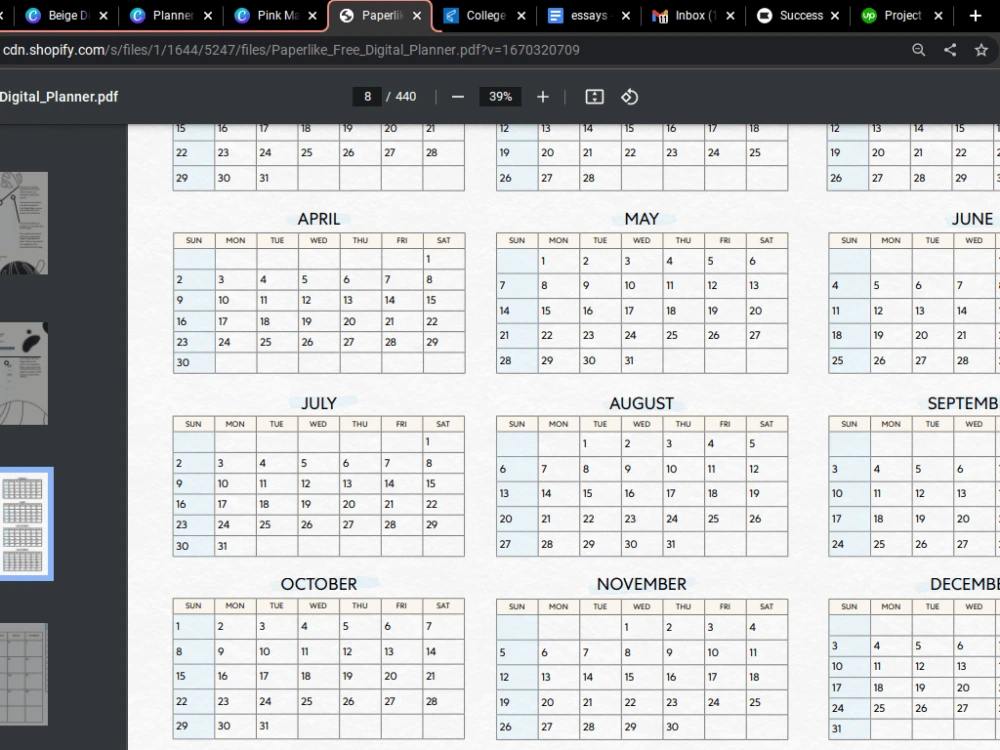Close the Pink Ma tab
Screen dimensions: 1000x750
(312, 16)
